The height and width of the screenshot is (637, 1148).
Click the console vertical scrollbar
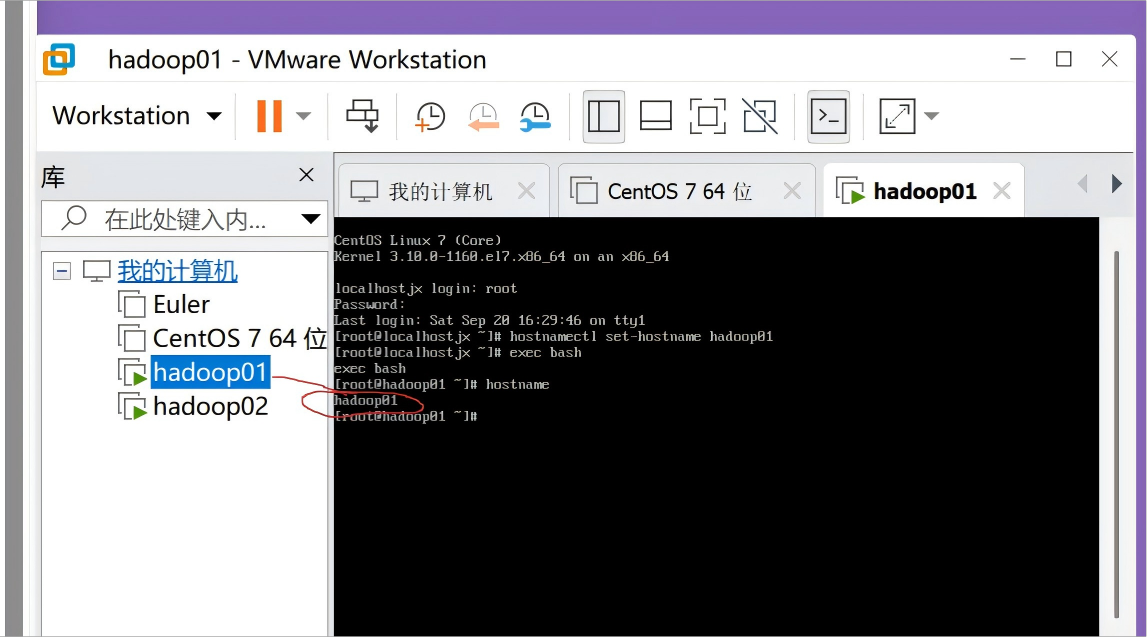tap(1117, 433)
